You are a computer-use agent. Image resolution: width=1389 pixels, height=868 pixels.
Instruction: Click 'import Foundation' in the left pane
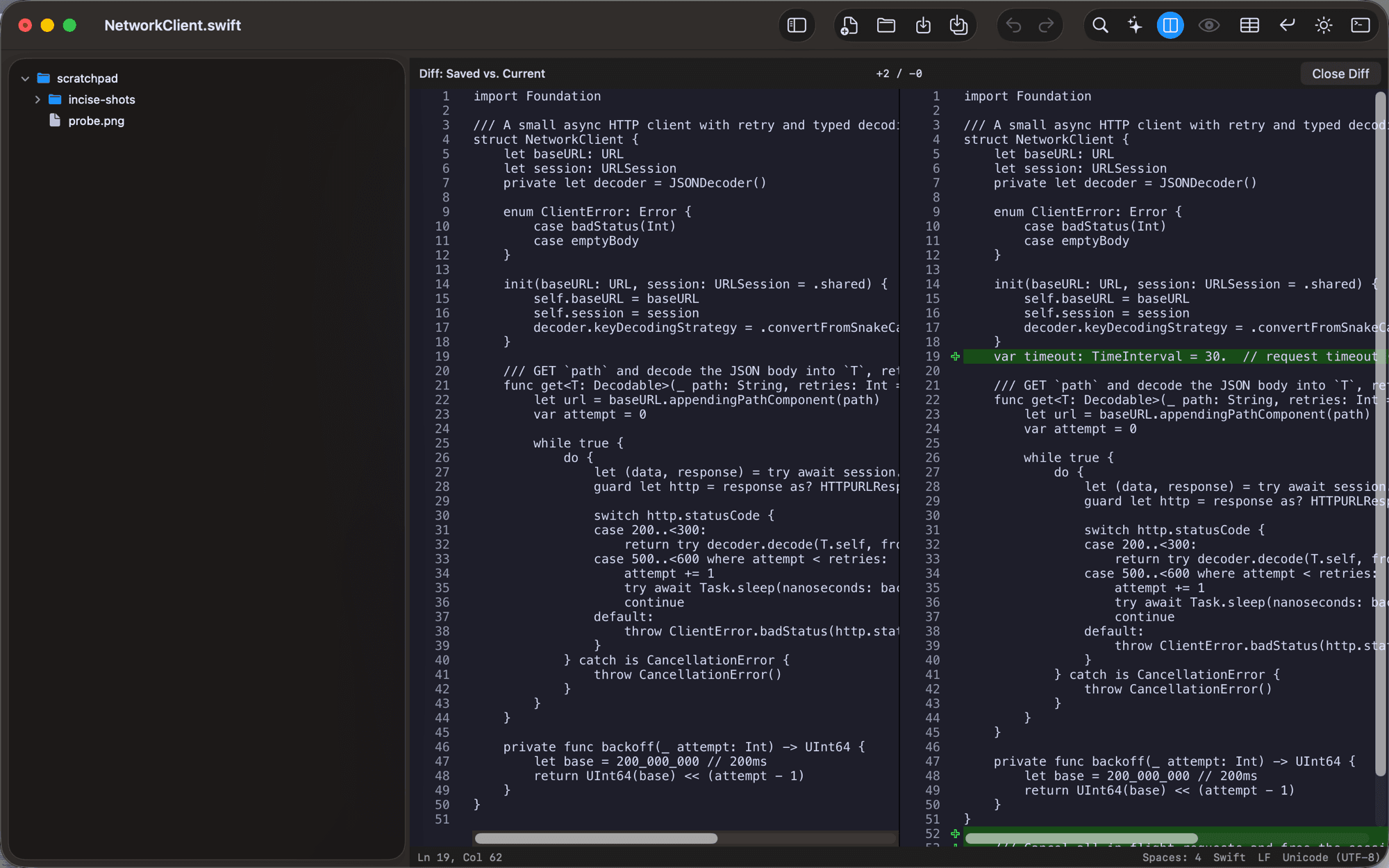(538, 97)
